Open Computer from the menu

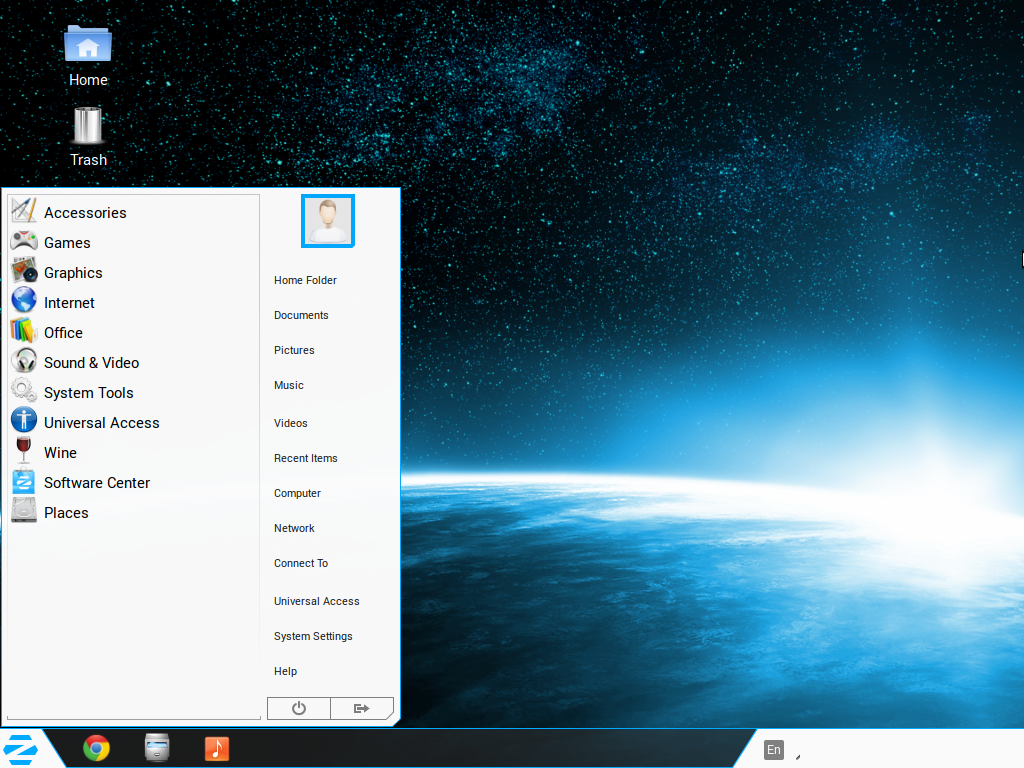click(297, 494)
